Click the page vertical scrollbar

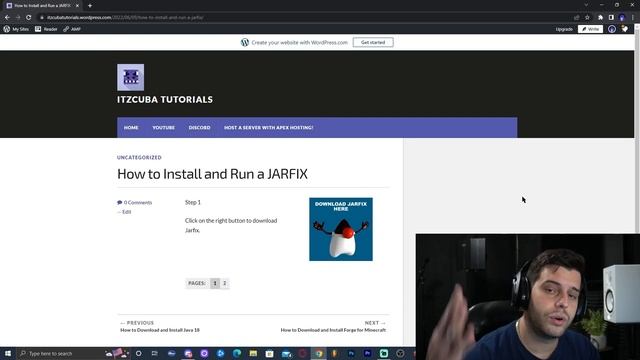(x=637, y=128)
